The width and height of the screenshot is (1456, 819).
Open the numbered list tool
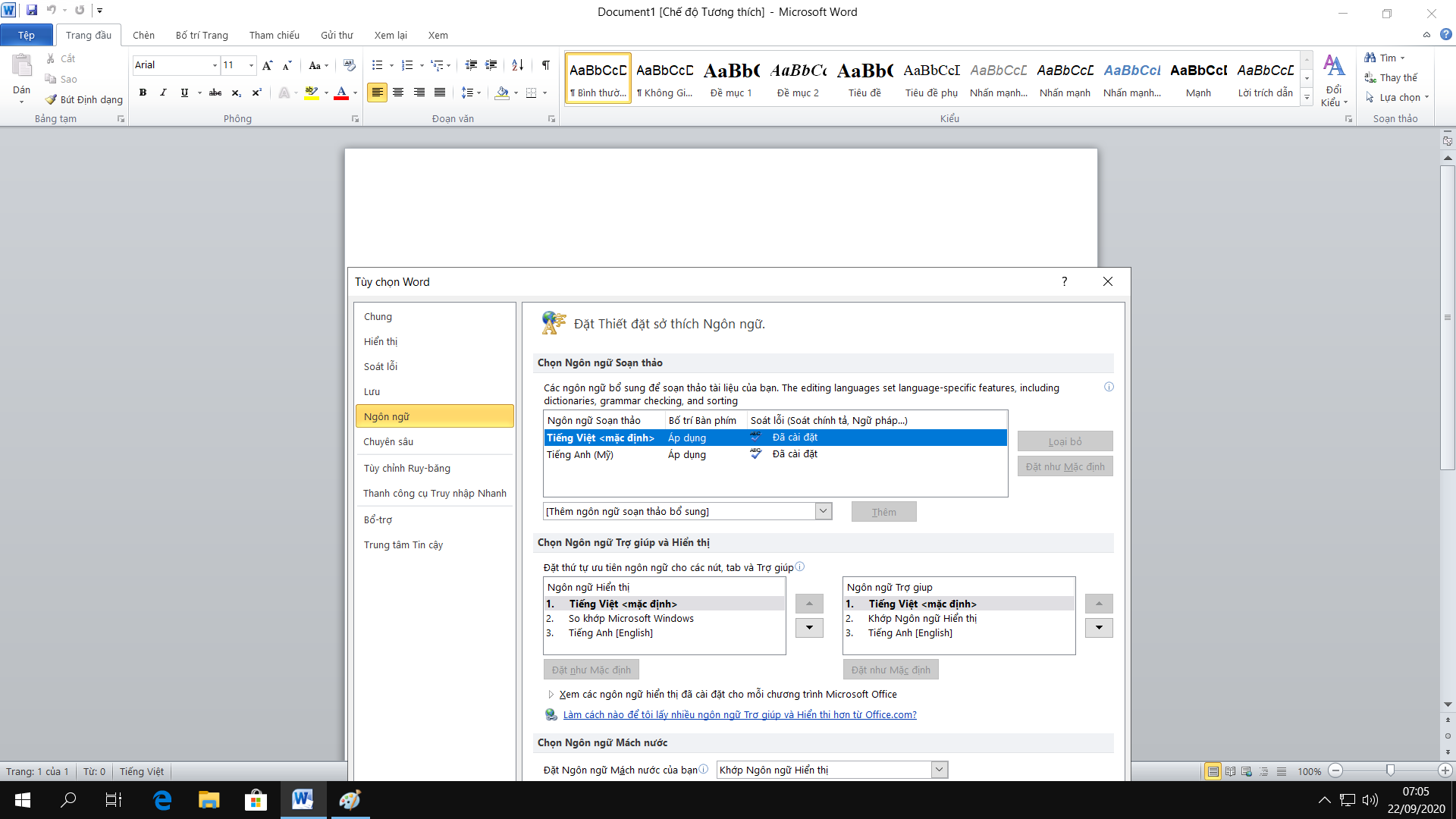[x=407, y=65]
